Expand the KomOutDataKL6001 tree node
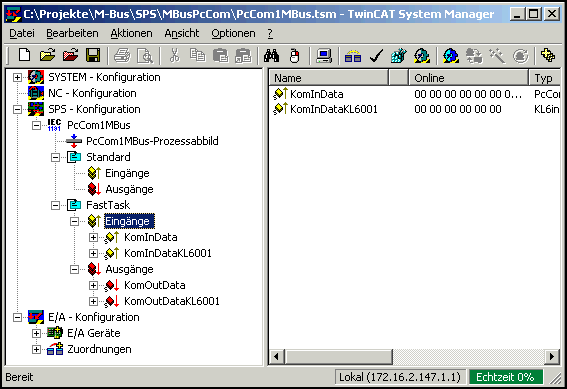 point(93,302)
